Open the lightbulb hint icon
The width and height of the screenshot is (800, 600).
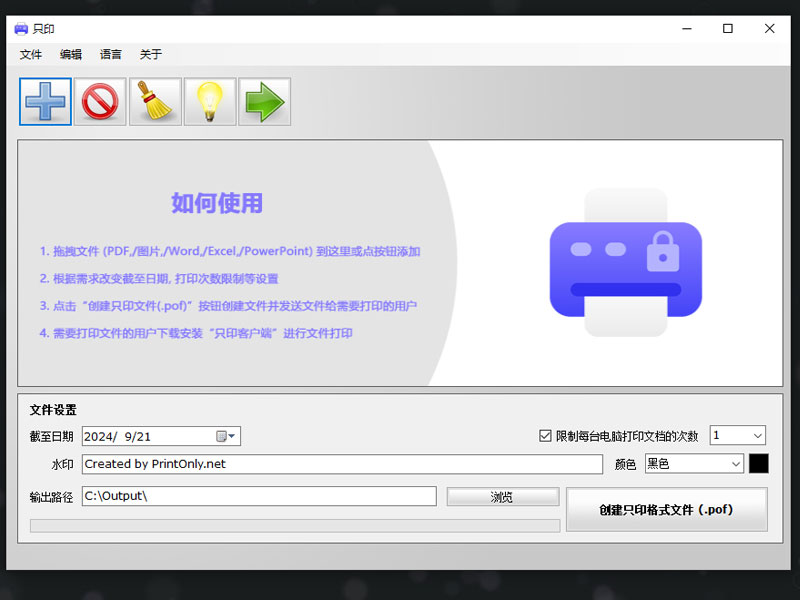(209, 101)
